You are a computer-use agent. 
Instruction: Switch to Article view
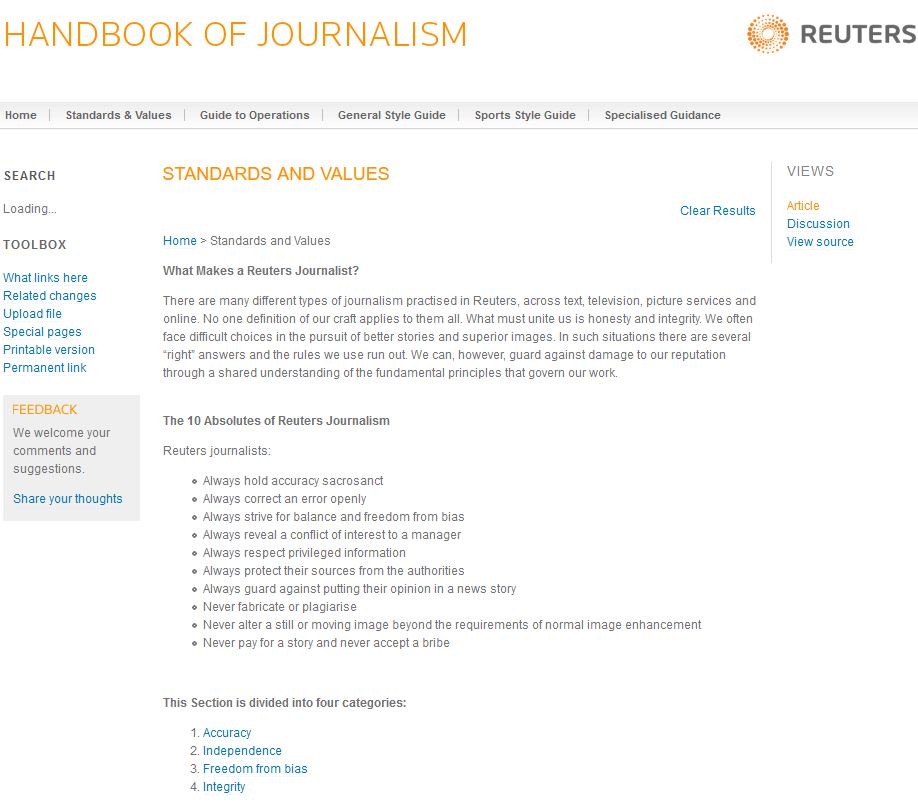[803, 206]
